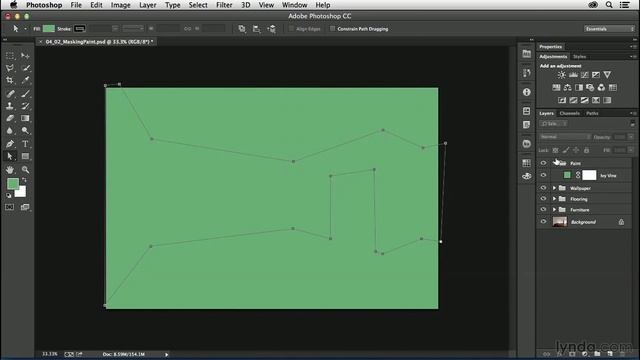Click the Stroke swatch in options bar
This screenshot has height=360, width=640.
(x=80, y=29)
